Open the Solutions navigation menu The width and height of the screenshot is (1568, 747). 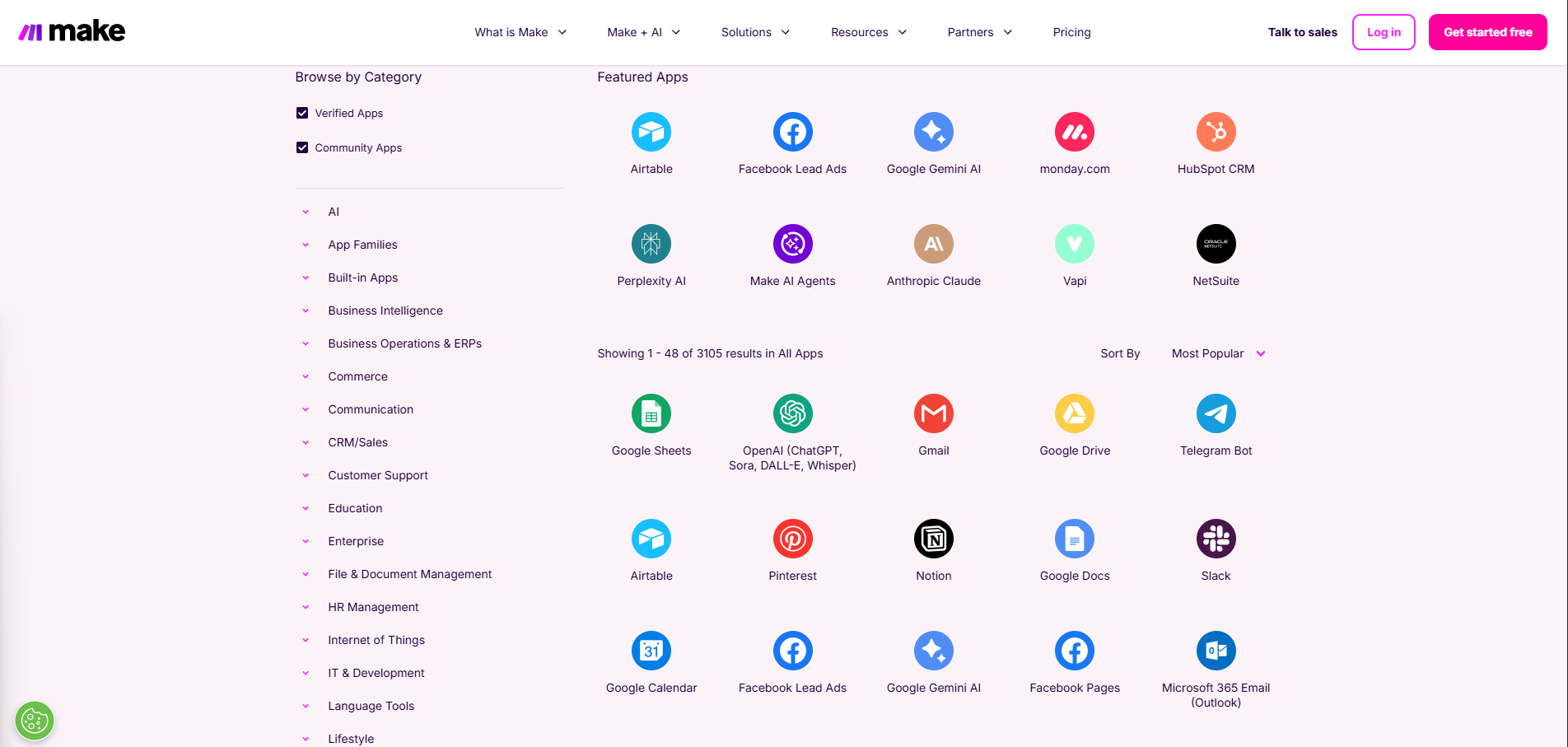click(x=755, y=32)
